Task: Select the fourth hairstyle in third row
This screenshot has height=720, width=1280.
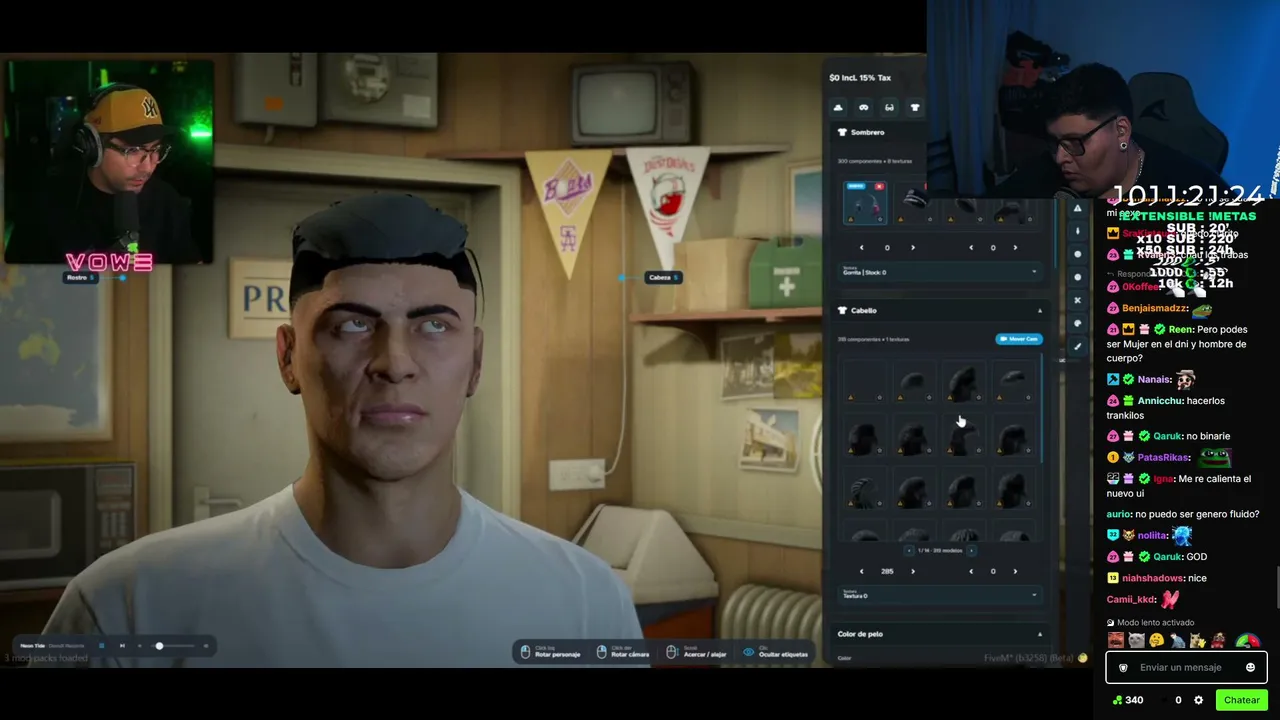Action: pos(1013,490)
